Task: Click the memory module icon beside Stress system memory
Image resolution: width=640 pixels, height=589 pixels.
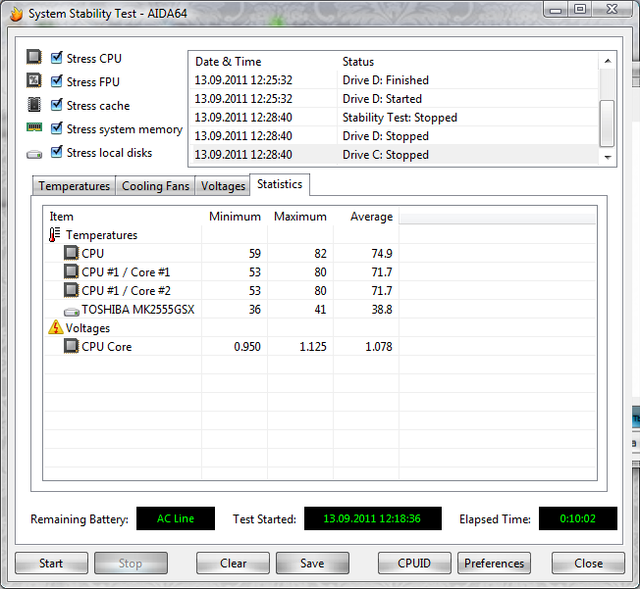Action: coord(34,129)
